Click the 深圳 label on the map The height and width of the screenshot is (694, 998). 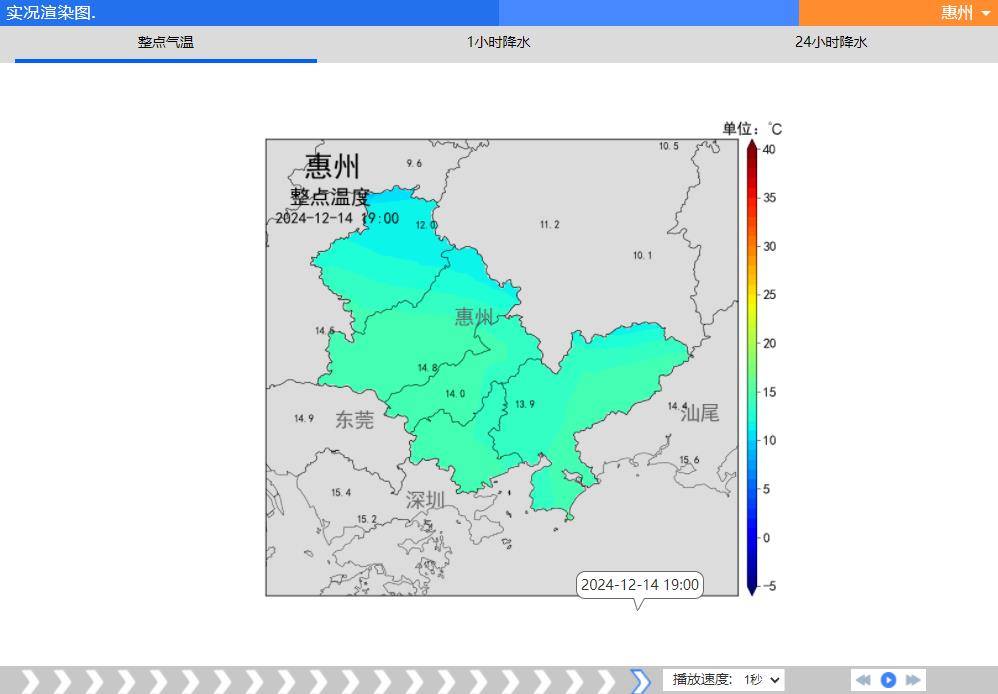point(425,500)
